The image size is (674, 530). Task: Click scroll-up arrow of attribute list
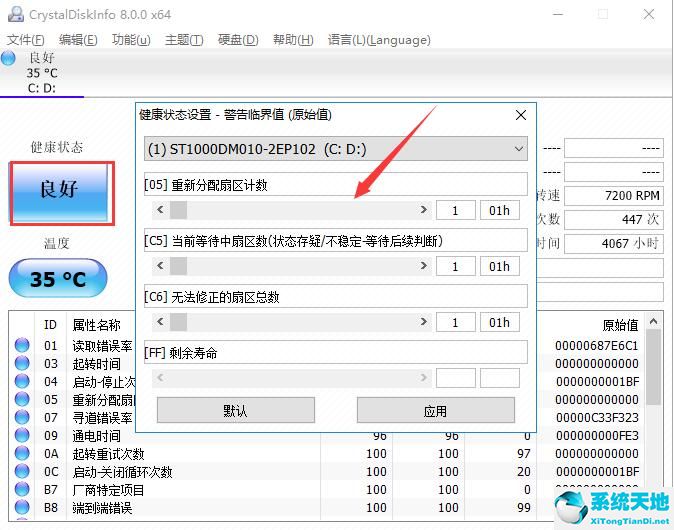coord(653,321)
